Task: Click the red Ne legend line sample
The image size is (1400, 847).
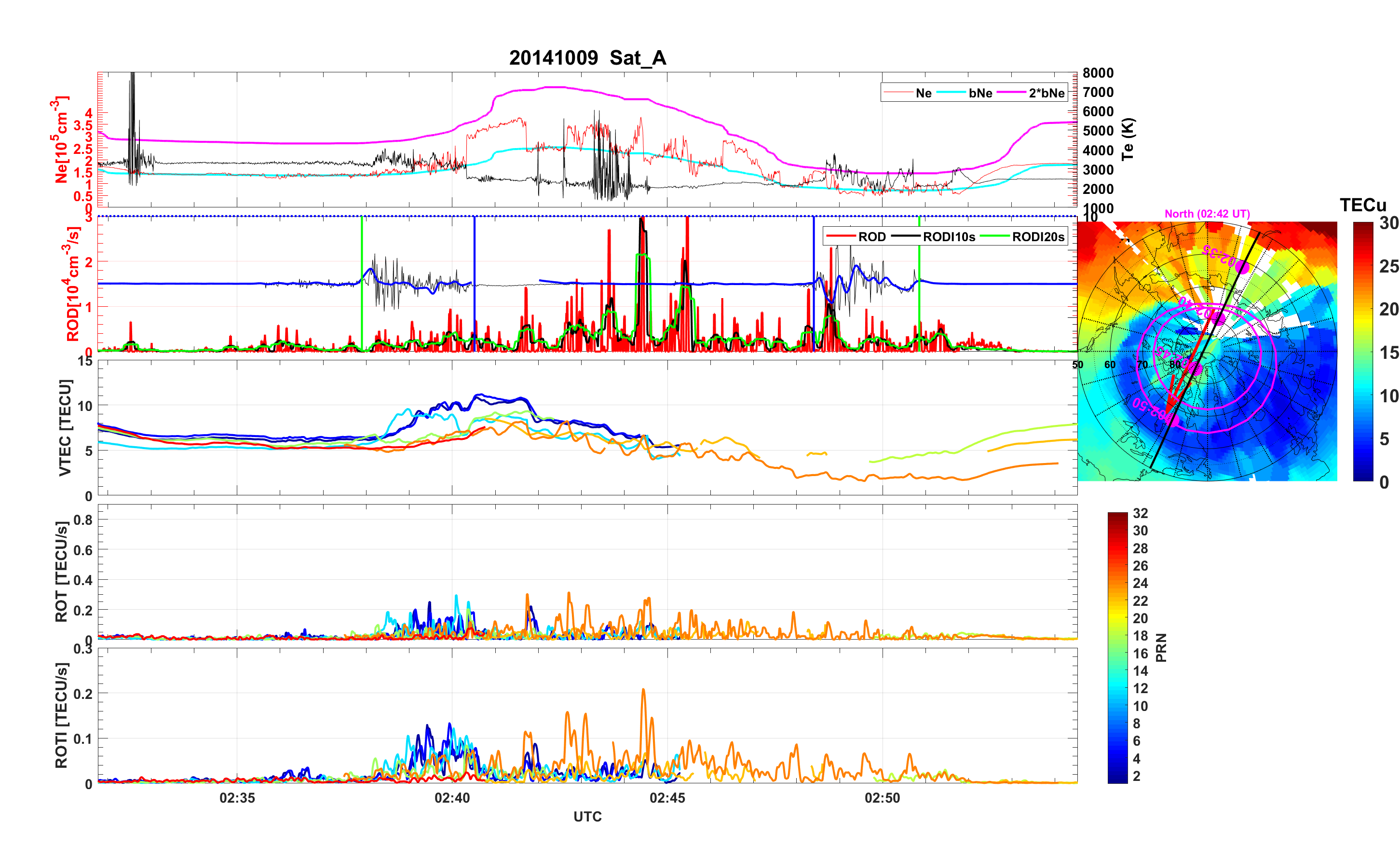Action: tap(898, 93)
